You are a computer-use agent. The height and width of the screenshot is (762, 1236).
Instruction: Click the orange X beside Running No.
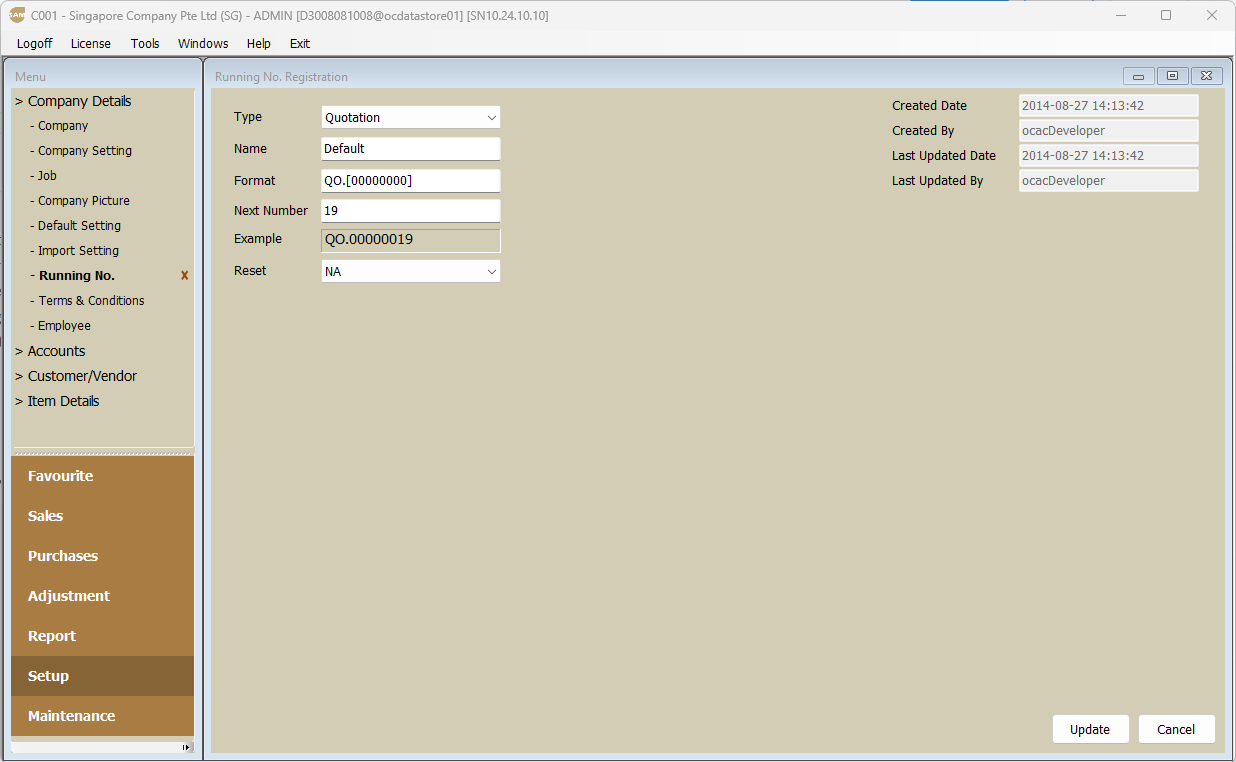click(x=184, y=276)
